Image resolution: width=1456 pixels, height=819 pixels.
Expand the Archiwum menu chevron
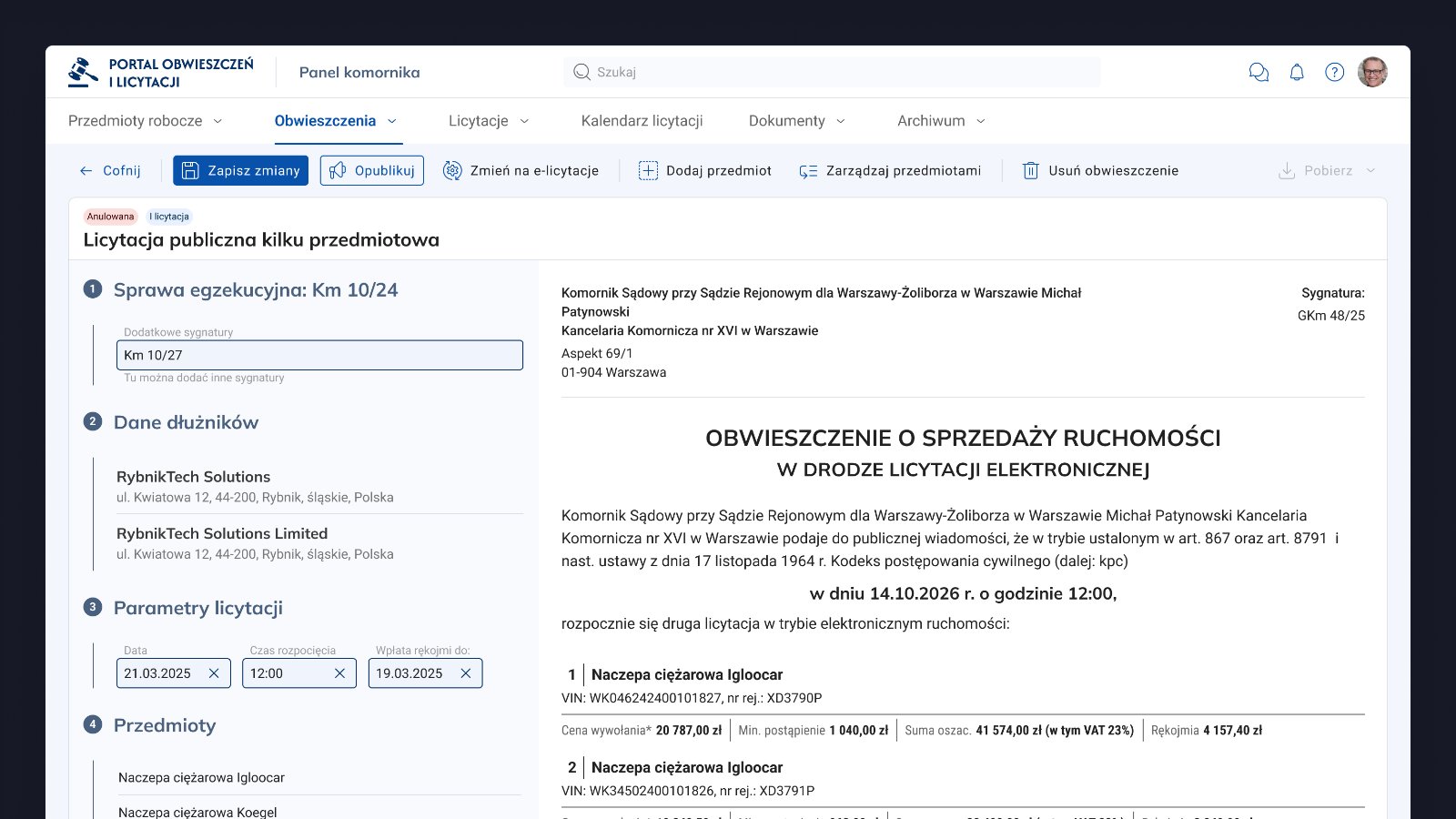point(980,121)
